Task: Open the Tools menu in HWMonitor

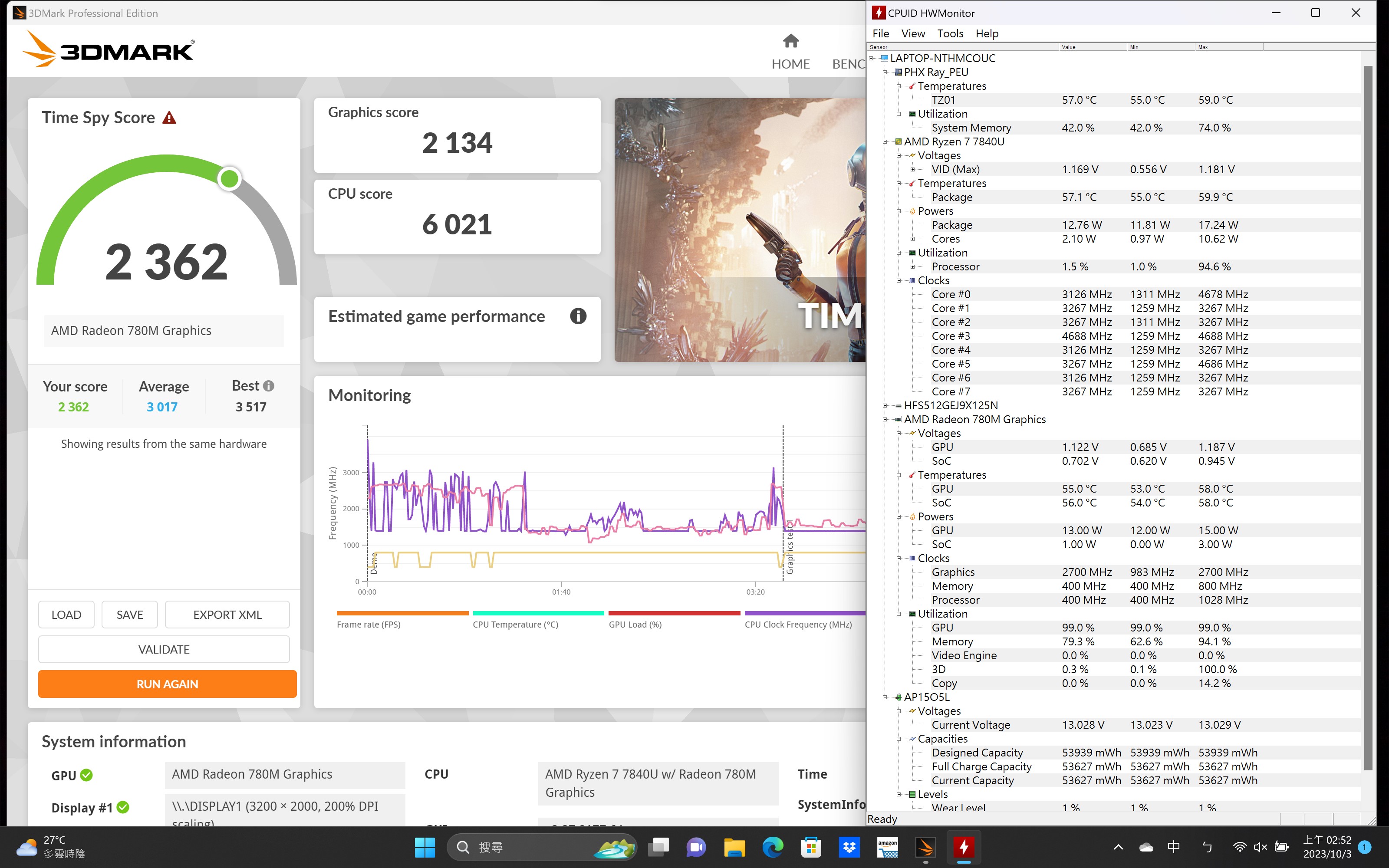Action: [950, 33]
